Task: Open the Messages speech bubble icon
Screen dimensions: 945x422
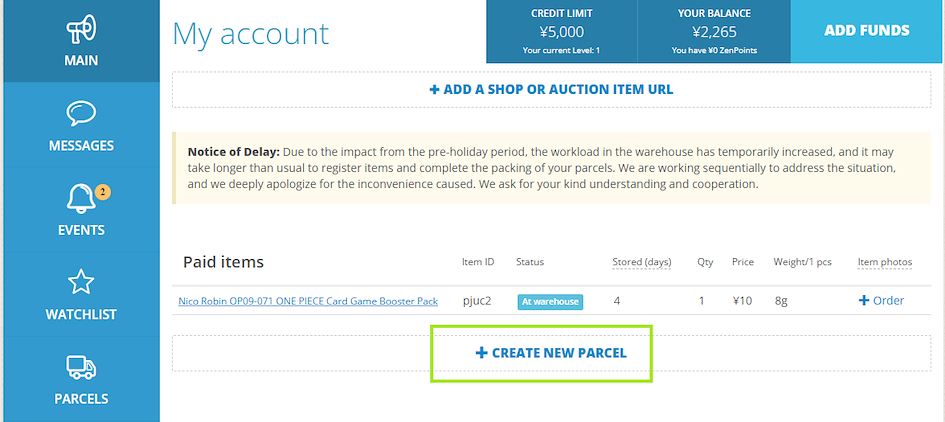Action: tap(81, 113)
